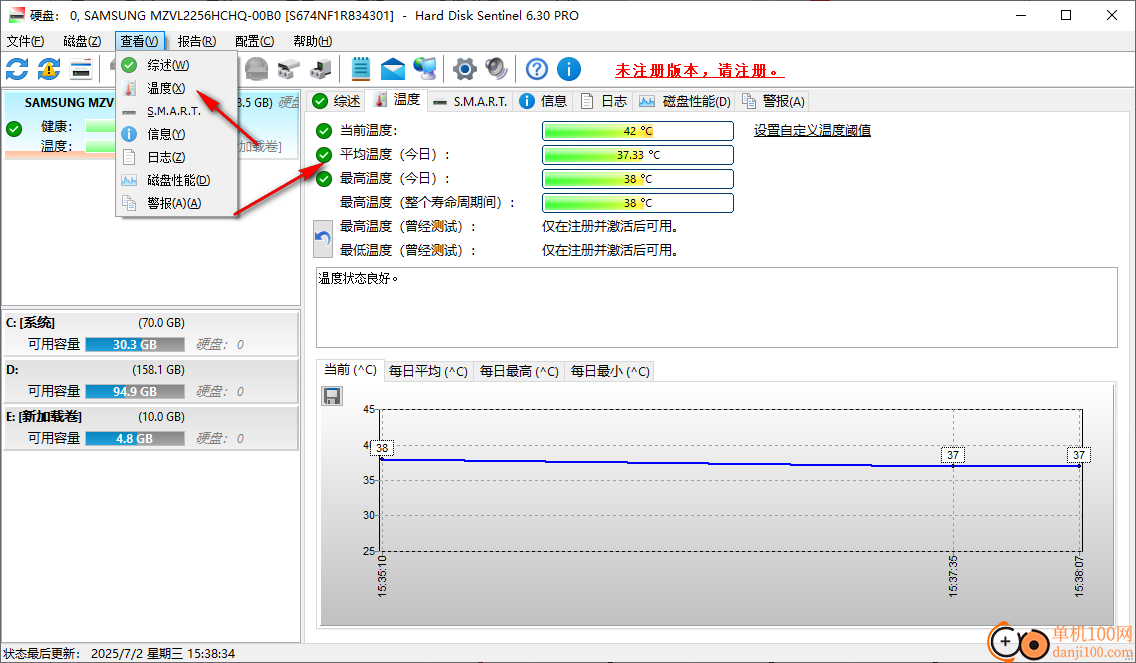The width and height of the screenshot is (1136, 663).
Task: Switch to the 信息 tab
Action: (543, 101)
